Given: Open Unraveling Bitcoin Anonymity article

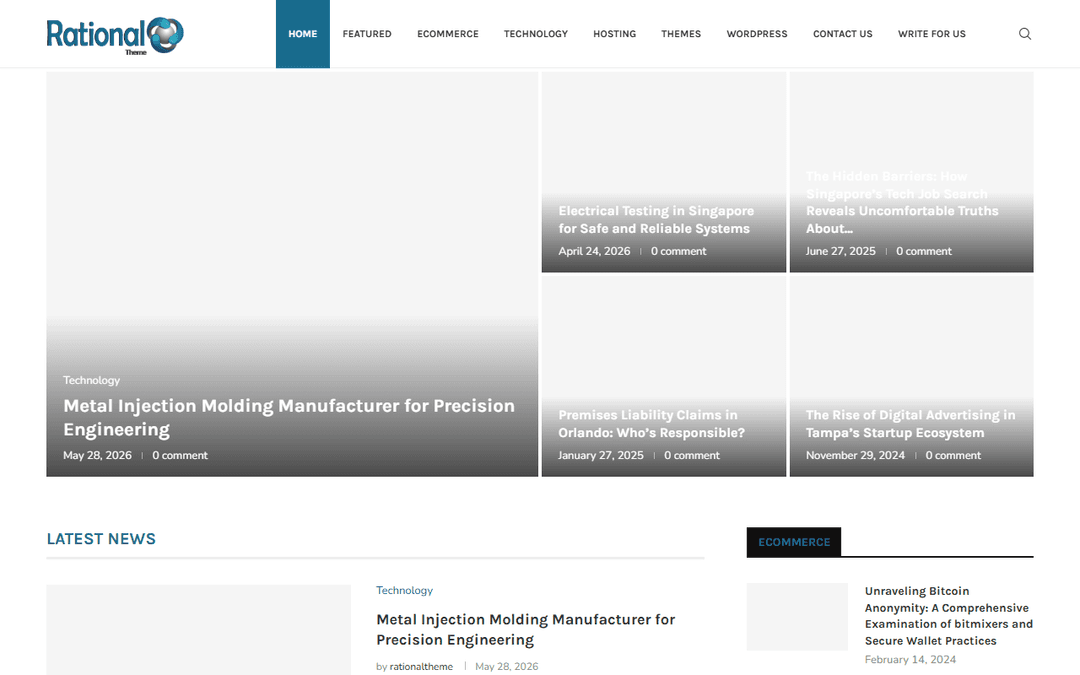Looking at the screenshot, I should point(948,616).
